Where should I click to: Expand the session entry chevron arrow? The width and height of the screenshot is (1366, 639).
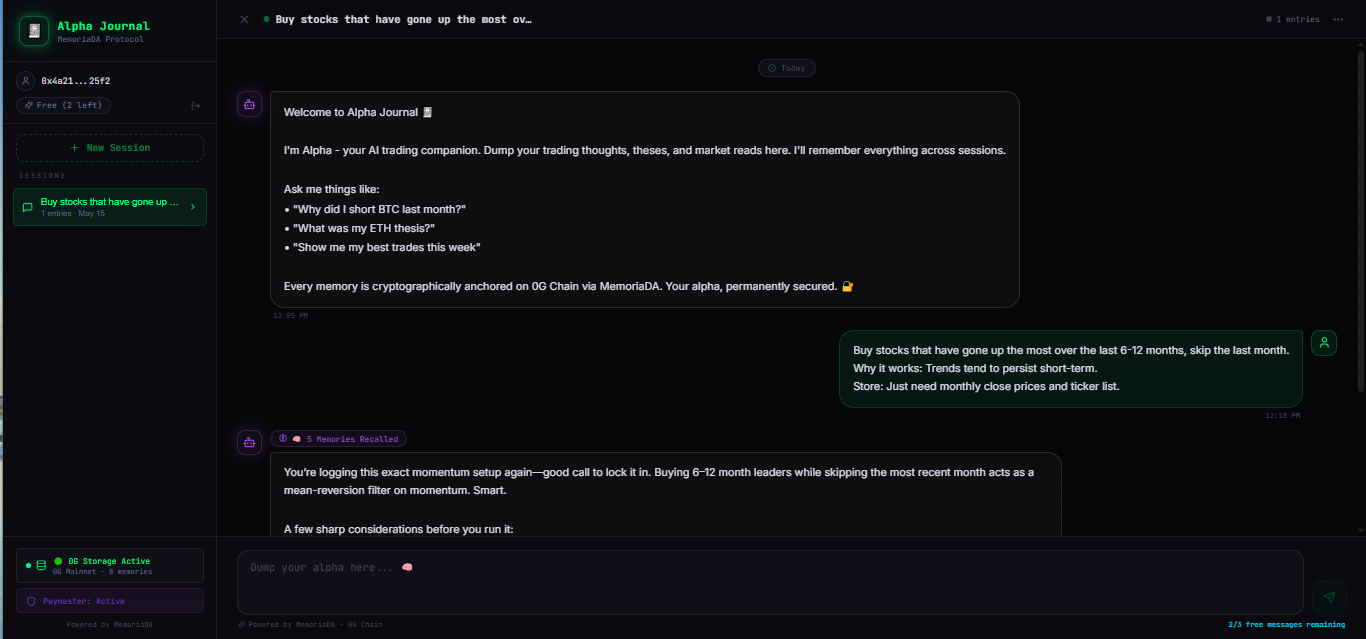[192, 207]
